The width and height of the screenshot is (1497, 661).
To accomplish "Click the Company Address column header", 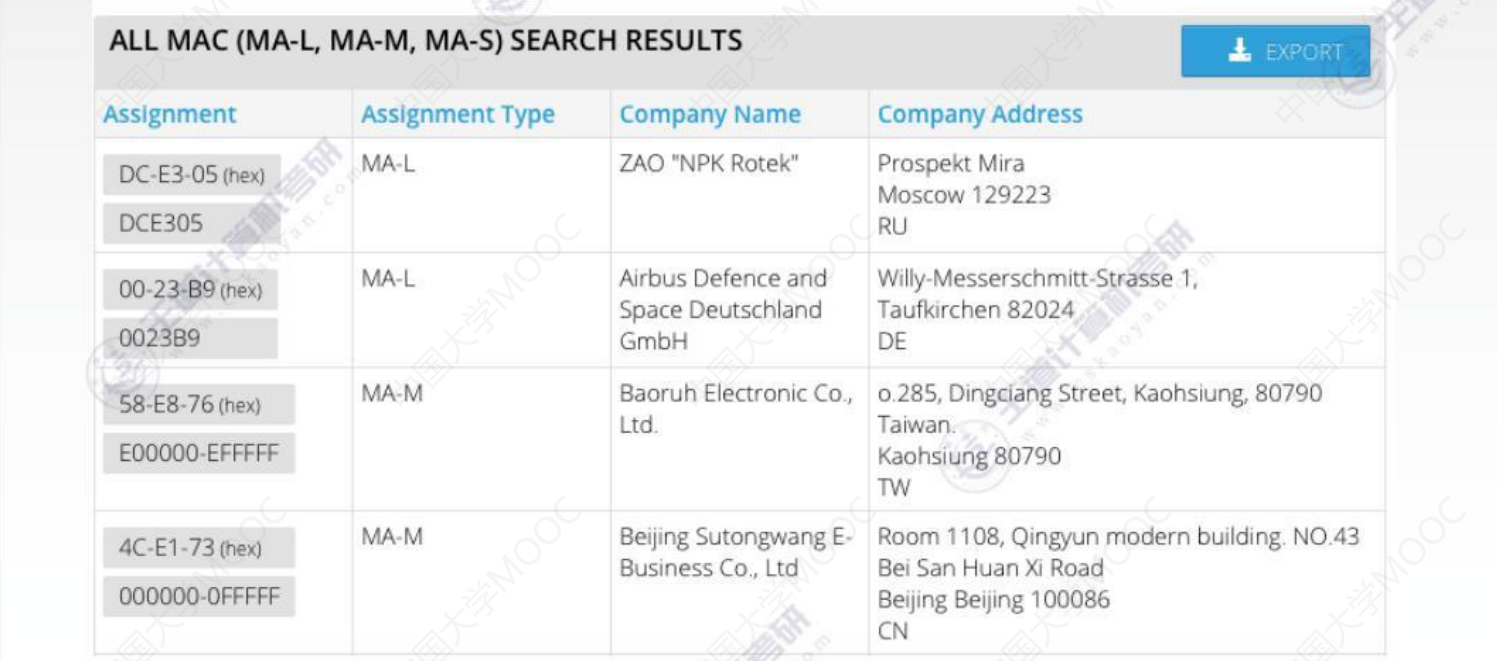I will [980, 115].
